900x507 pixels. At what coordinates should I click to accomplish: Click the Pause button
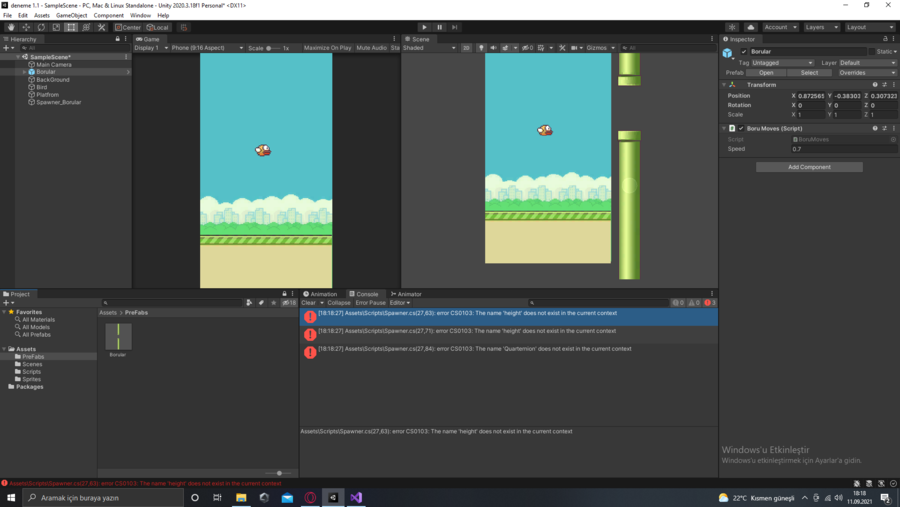point(440,27)
